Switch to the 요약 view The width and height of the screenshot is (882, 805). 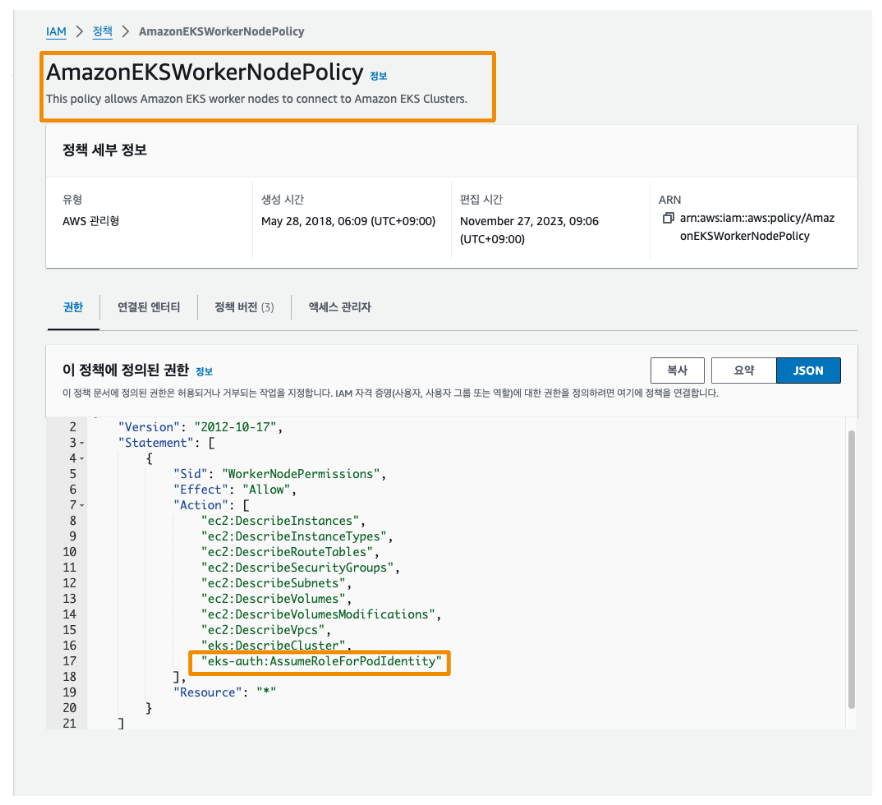click(x=744, y=370)
